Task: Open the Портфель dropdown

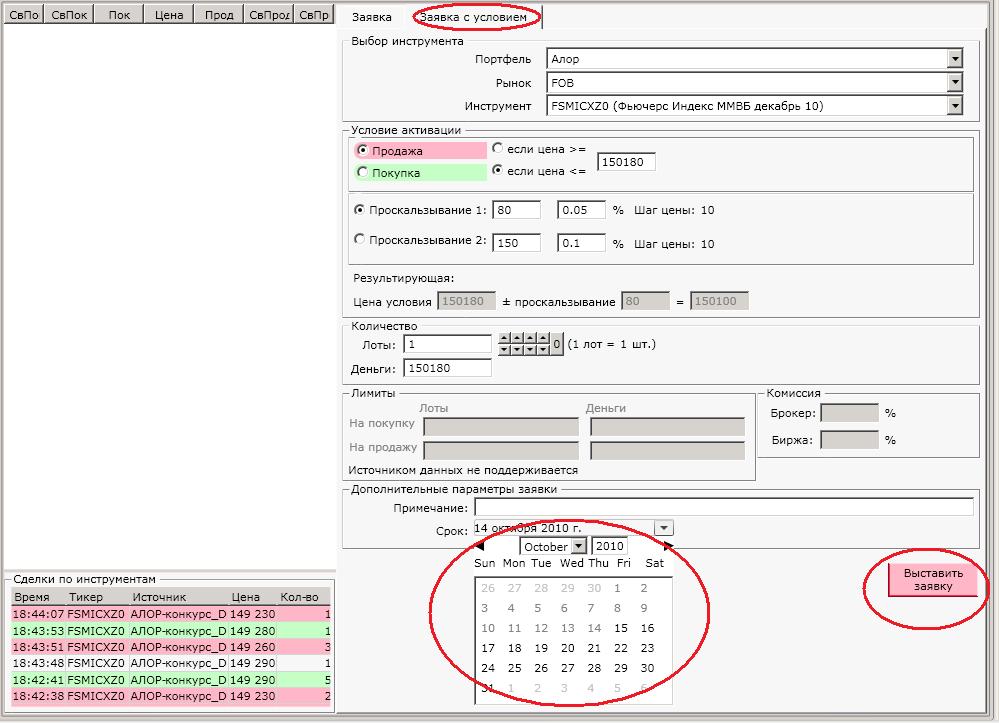Action: 954,59
